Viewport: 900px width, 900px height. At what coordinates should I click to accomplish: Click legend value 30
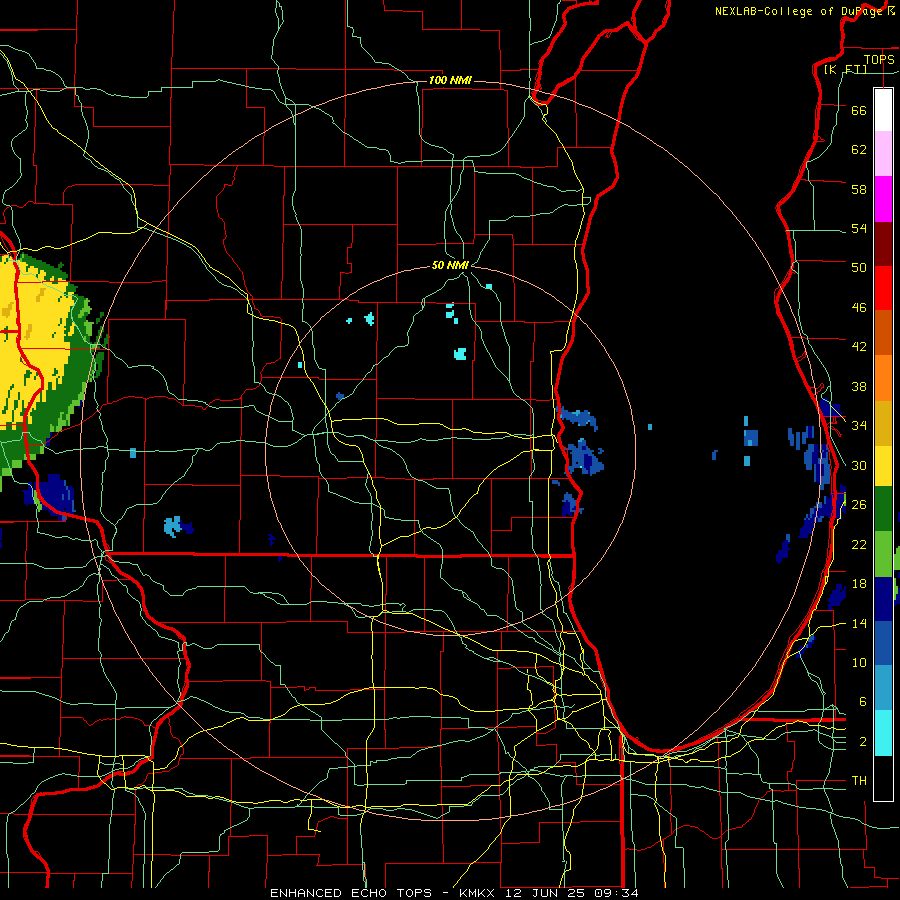[859, 465]
